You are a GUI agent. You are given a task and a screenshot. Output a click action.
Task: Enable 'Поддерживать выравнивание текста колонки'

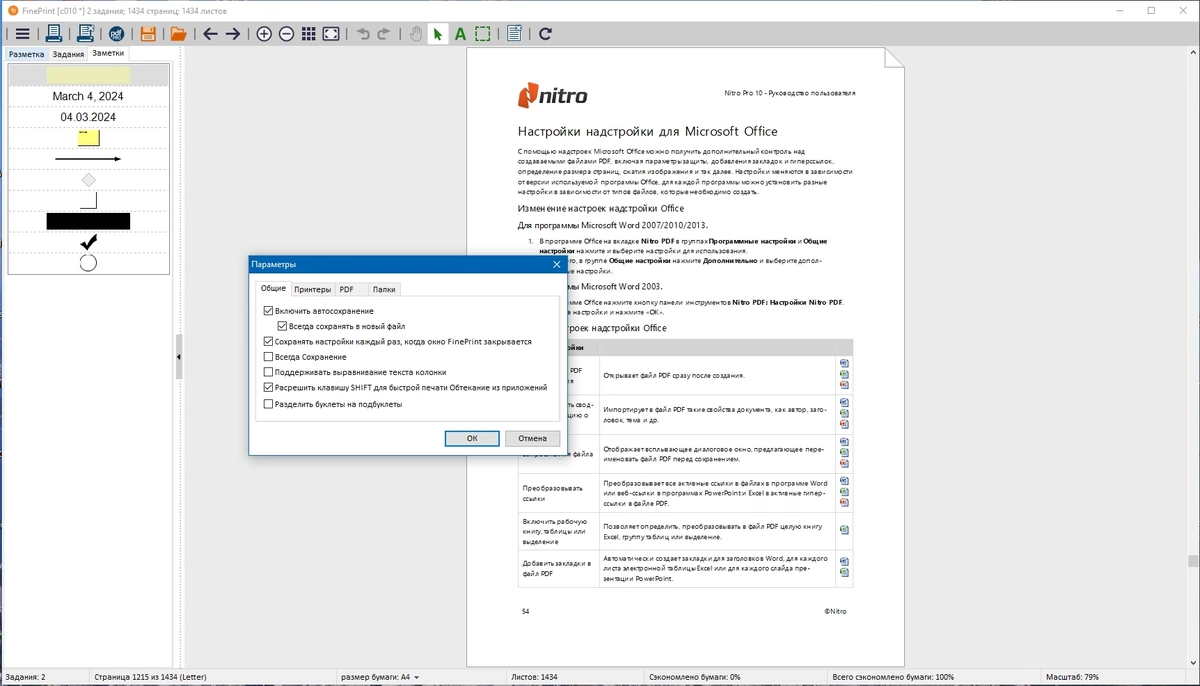pos(268,372)
